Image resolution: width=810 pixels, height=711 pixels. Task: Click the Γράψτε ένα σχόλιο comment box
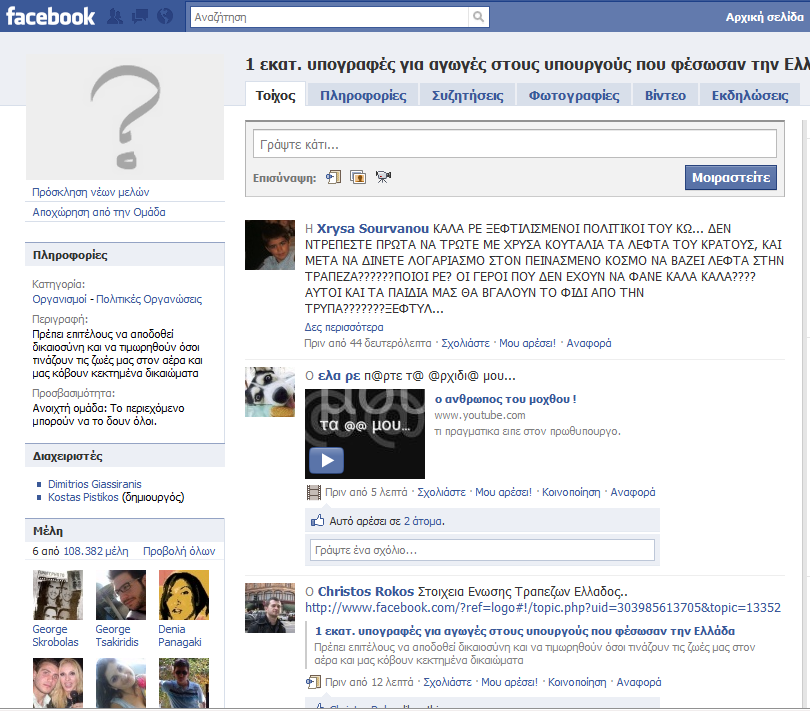[x=482, y=550]
